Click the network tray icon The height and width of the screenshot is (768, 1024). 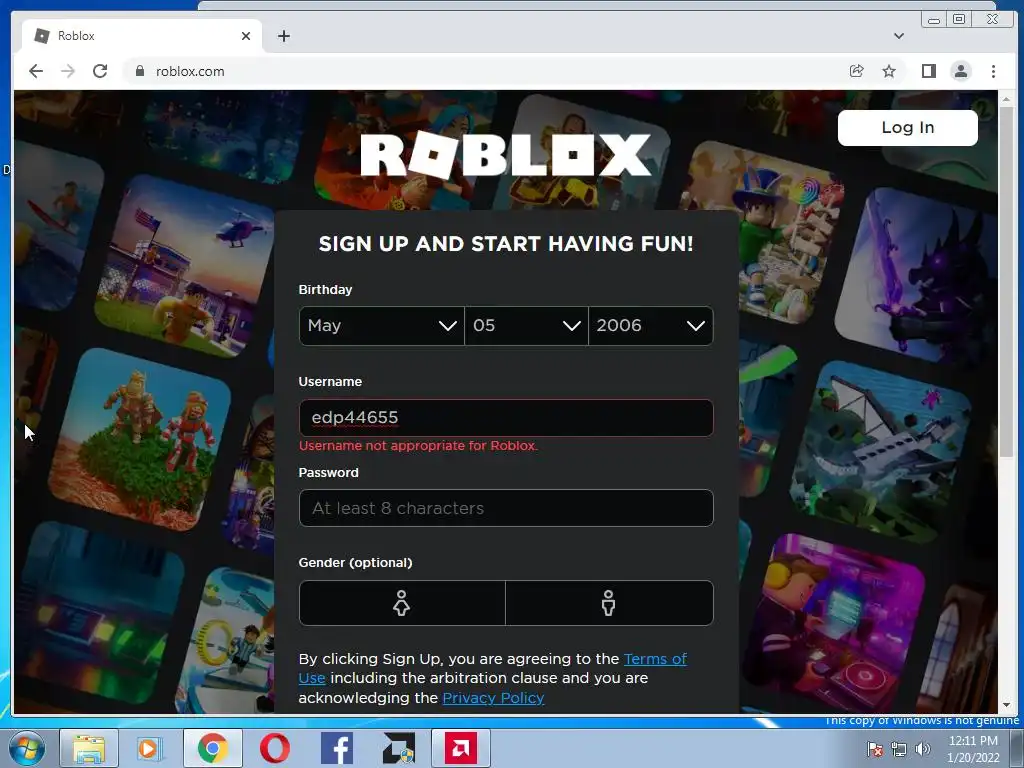[x=899, y=750]
